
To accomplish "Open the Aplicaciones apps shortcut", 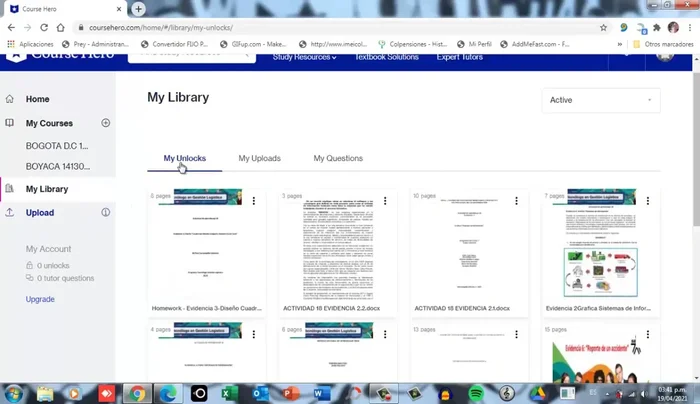I will [30, 44].
